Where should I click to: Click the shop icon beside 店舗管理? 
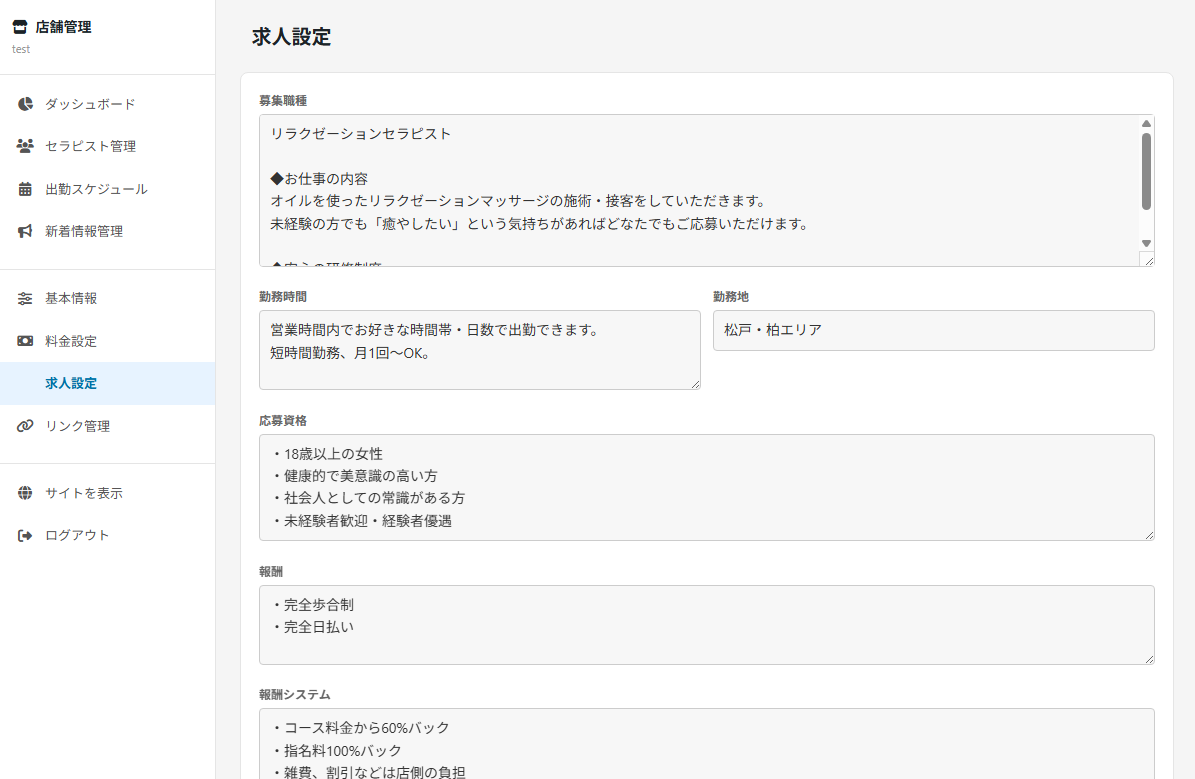[x=19, y=26]
